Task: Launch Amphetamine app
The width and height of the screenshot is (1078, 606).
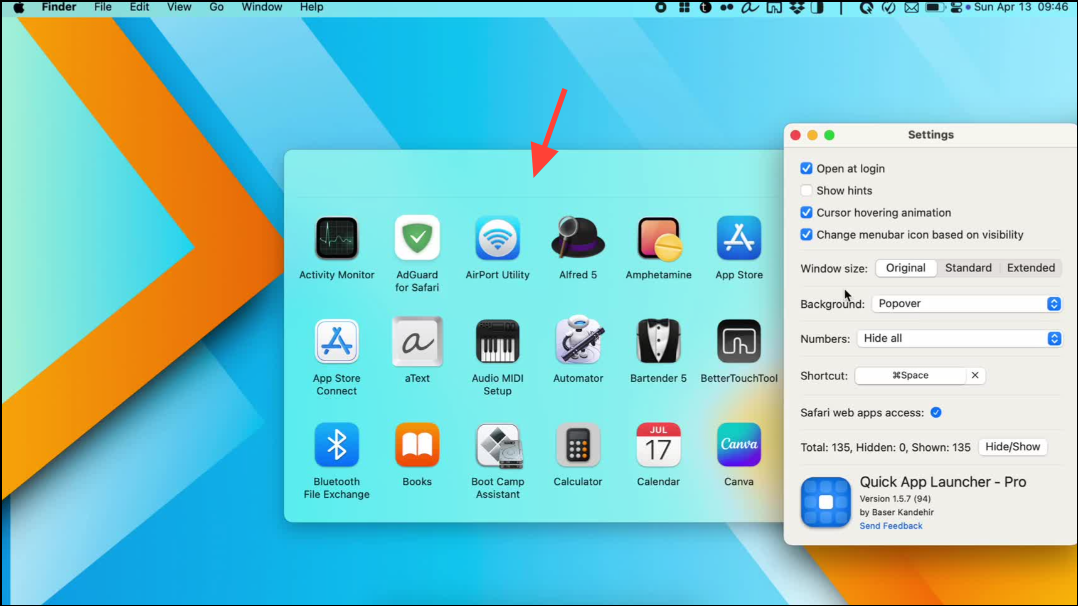Action: tap(659, 238)
